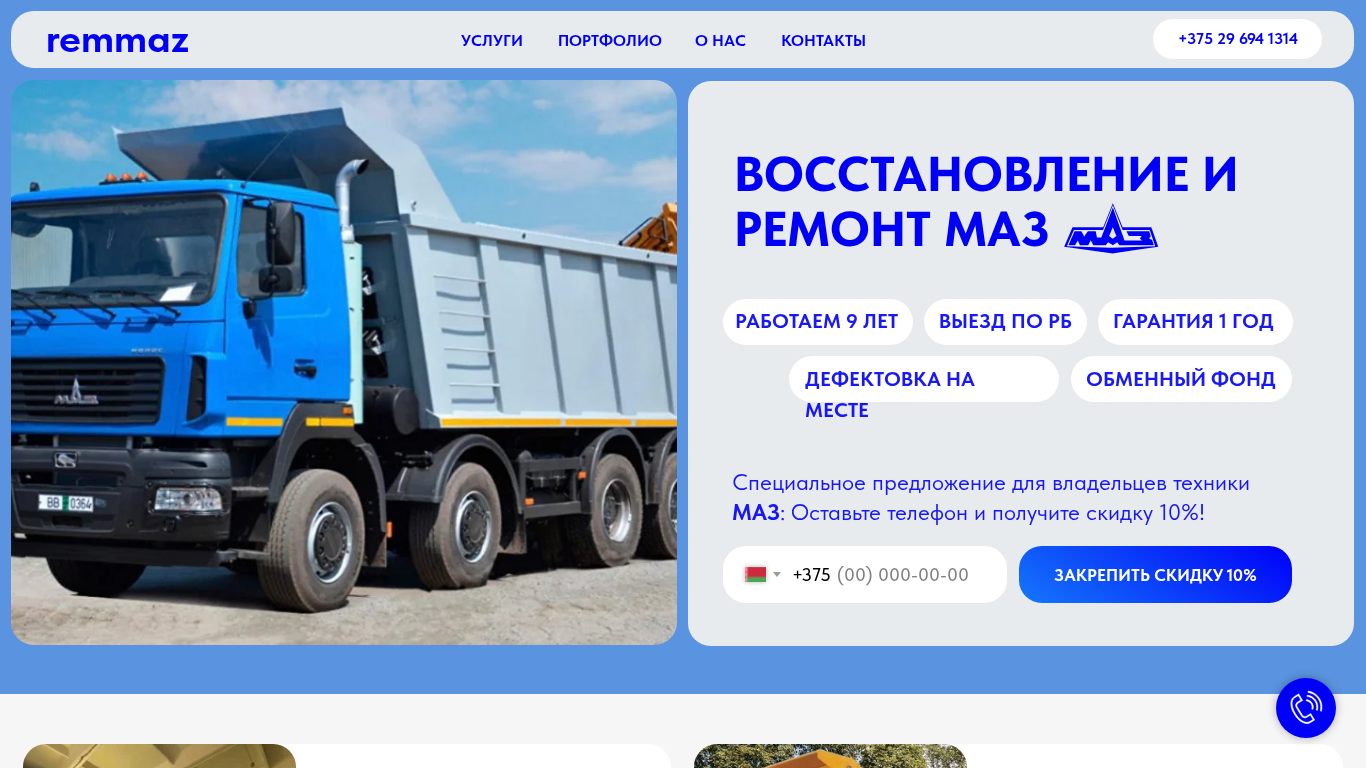
Task: Click the remmaz logo
Action: coord(117,41)
